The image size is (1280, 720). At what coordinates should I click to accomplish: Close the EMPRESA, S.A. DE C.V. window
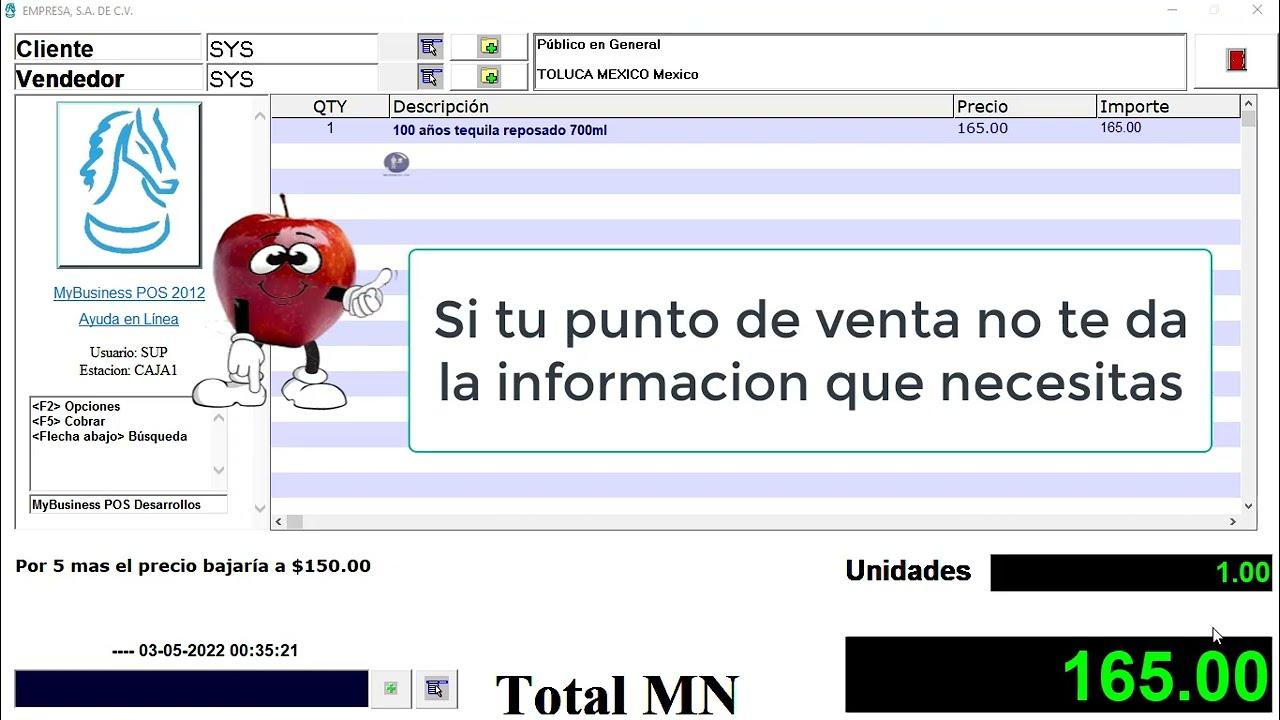coord(1257,10)
